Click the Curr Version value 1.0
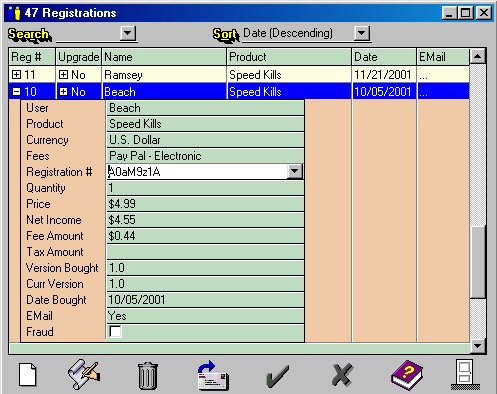This screenshot has height=394, width=497. pyautogui.click(x=205, y=284)
